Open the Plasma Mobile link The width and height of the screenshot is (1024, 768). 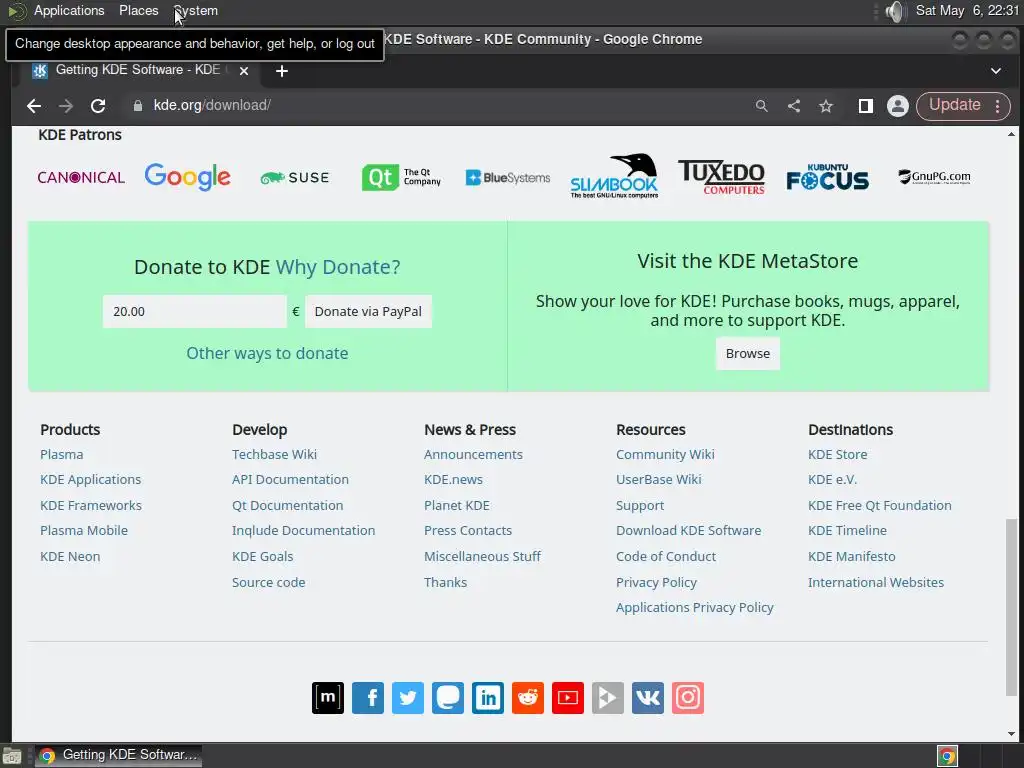(x=84, y=530)
